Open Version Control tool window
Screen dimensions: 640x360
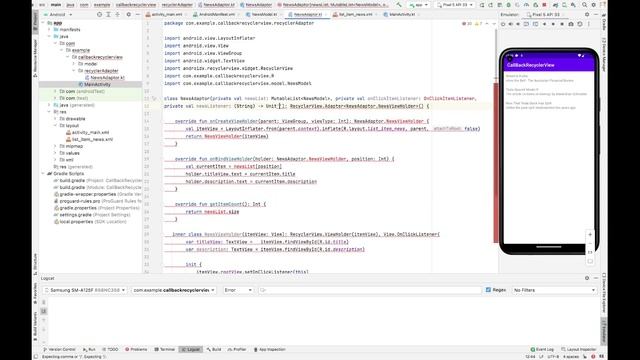click(59, 349)
